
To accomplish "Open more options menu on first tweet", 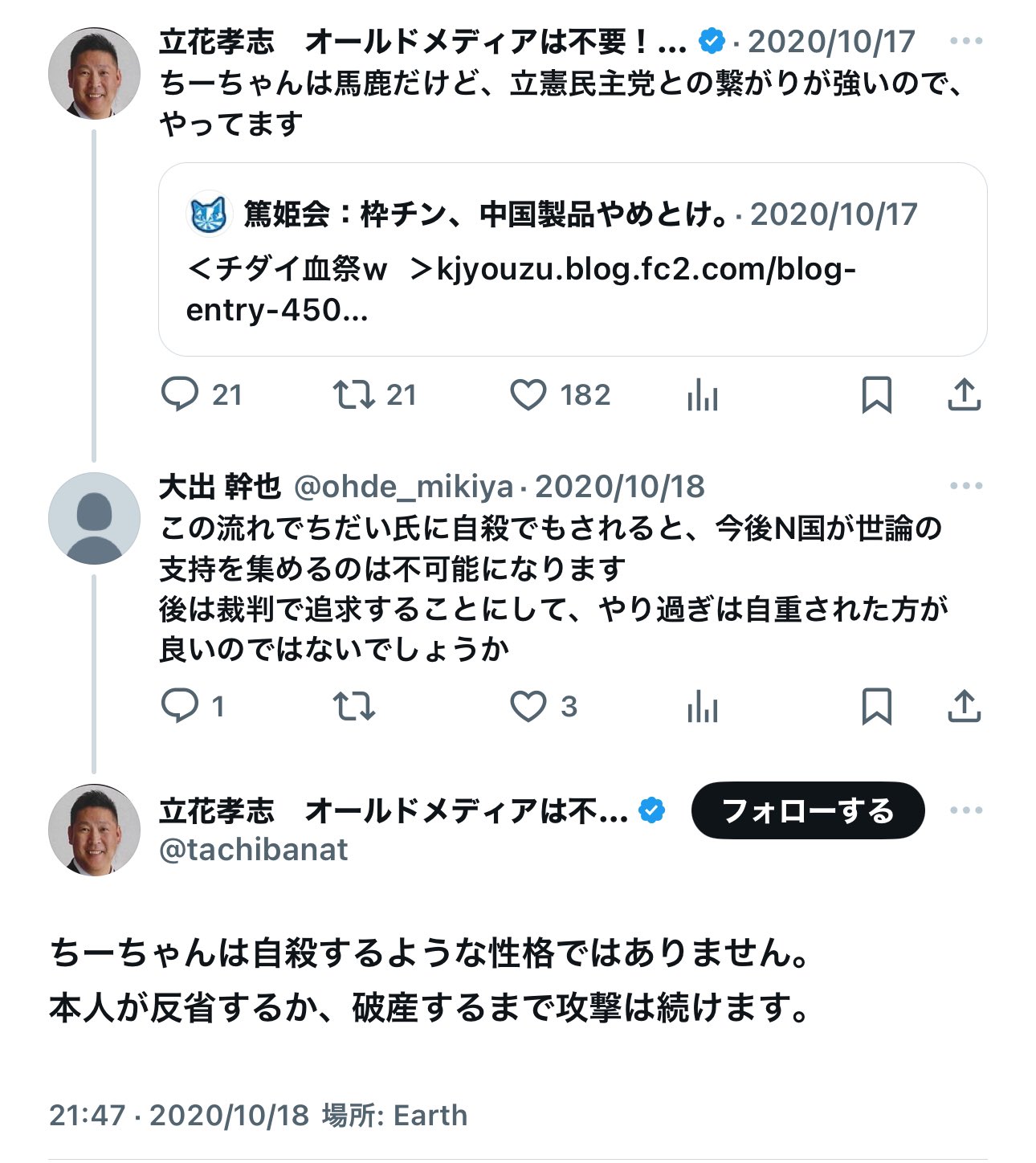I will (x=965, y=42).
